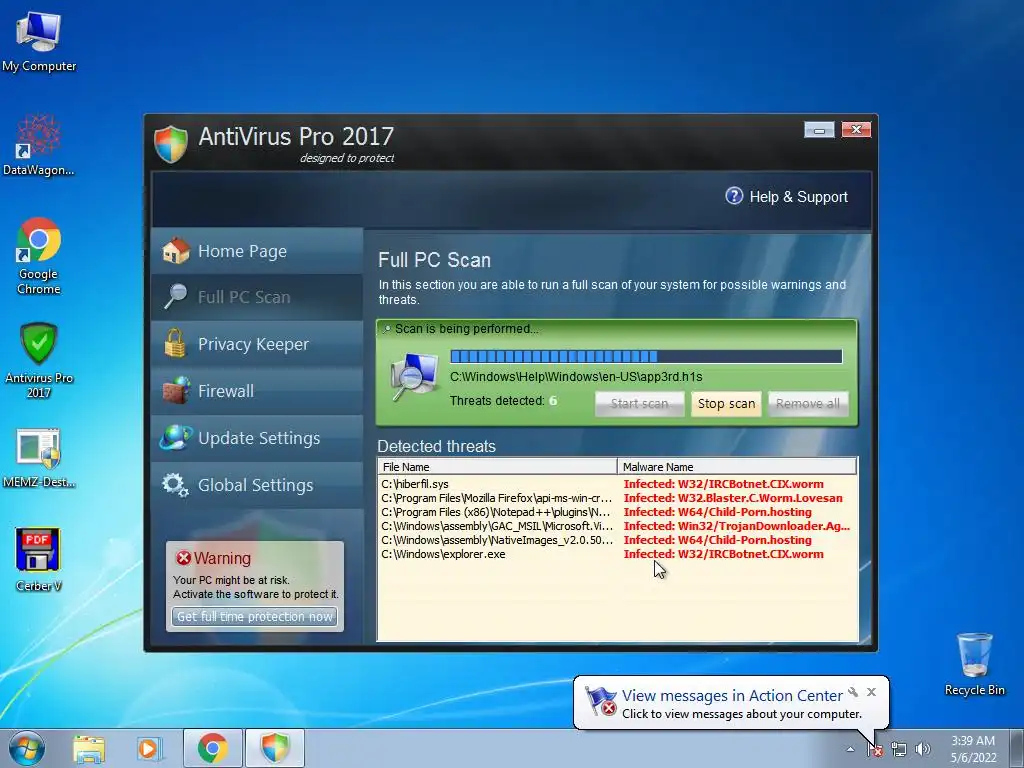The width and height of the screenshot is (1024, 768).
Task: Click the Action Center flag tray icon
Action: click(x=875, y=749)
